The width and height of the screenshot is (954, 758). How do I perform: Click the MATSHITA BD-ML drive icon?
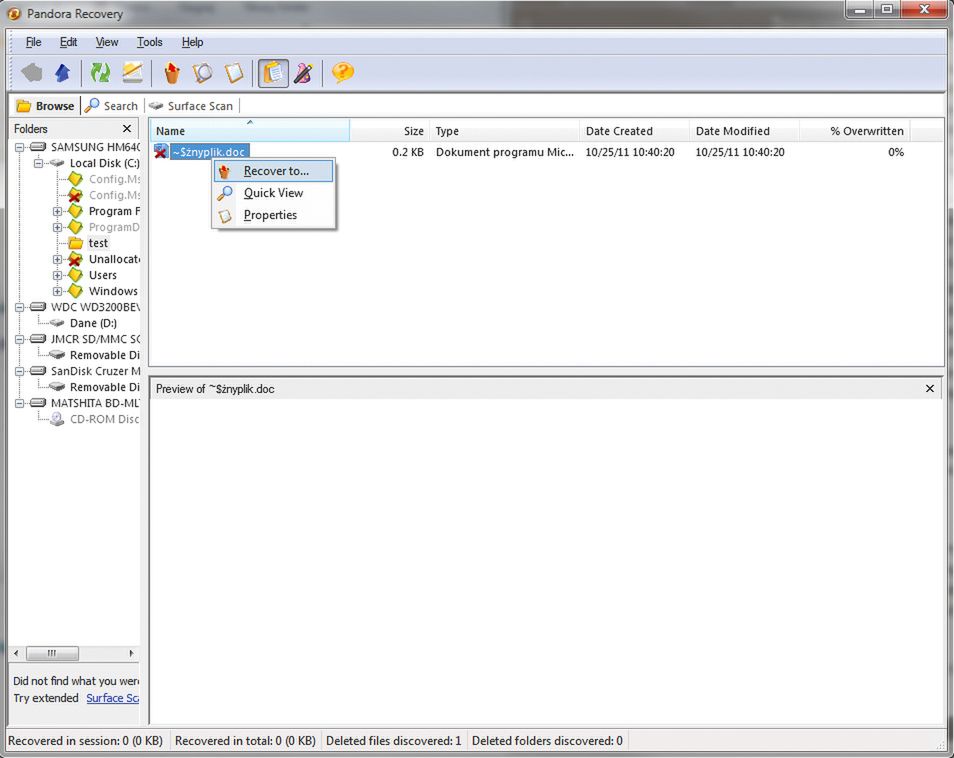(x=38, y=403)
